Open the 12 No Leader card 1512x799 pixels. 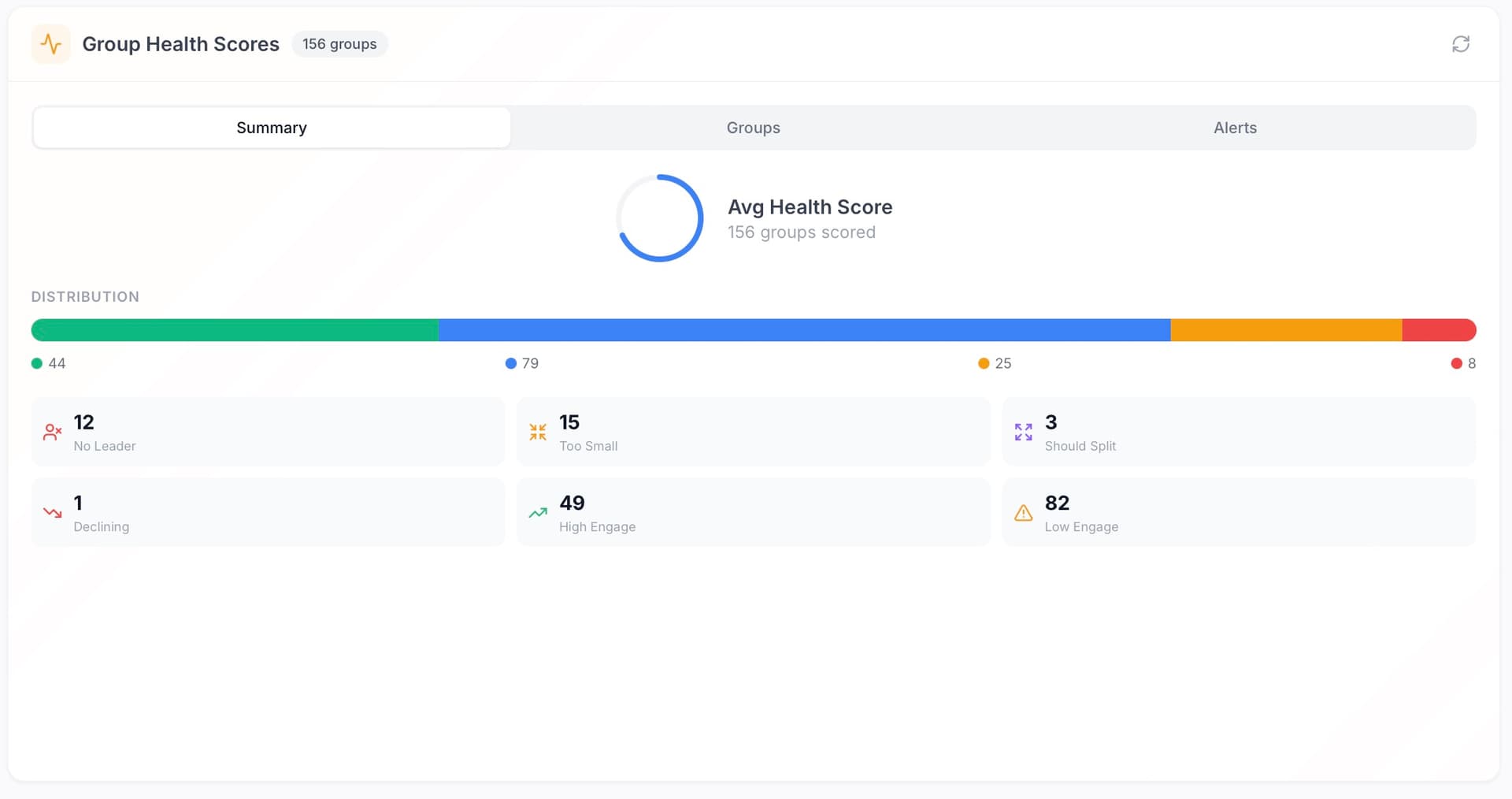point(268,432)
